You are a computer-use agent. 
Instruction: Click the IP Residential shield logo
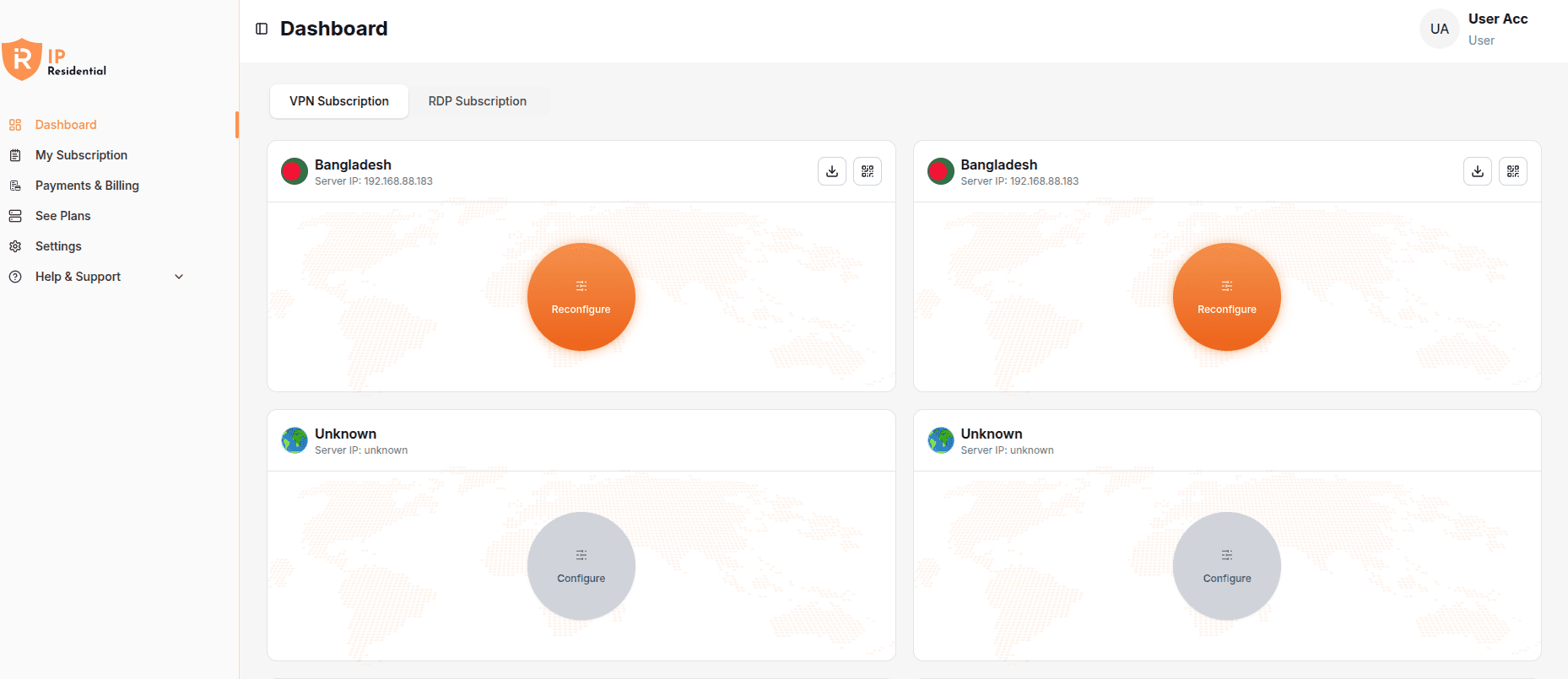point(23,59)
